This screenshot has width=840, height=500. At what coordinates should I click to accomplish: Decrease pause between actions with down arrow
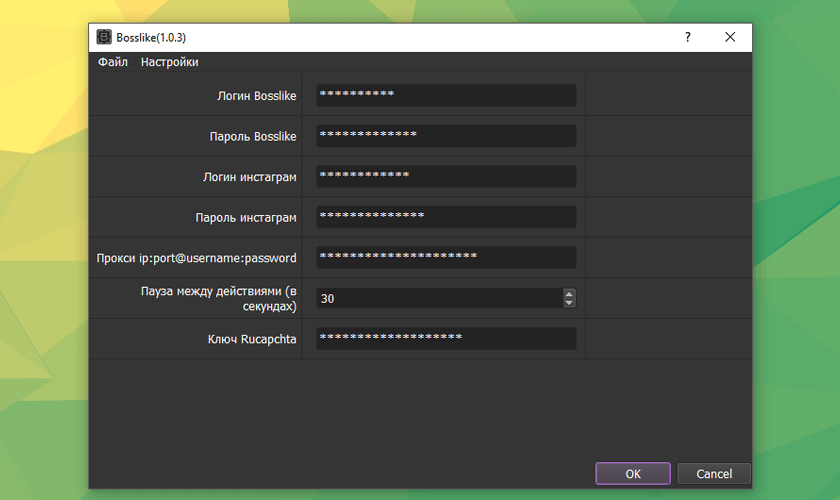coord(569,303)
